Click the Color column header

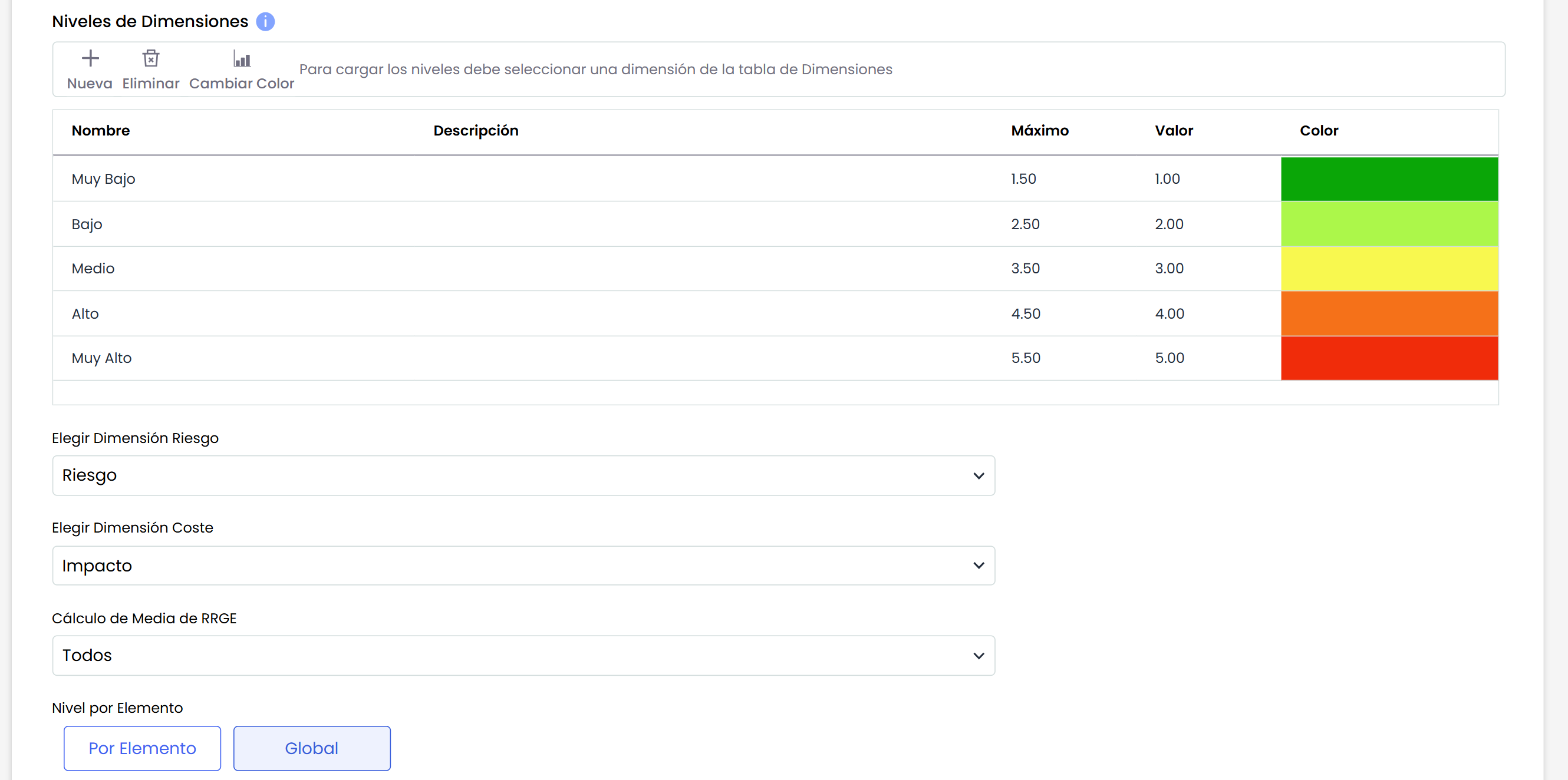point(1319,131)
